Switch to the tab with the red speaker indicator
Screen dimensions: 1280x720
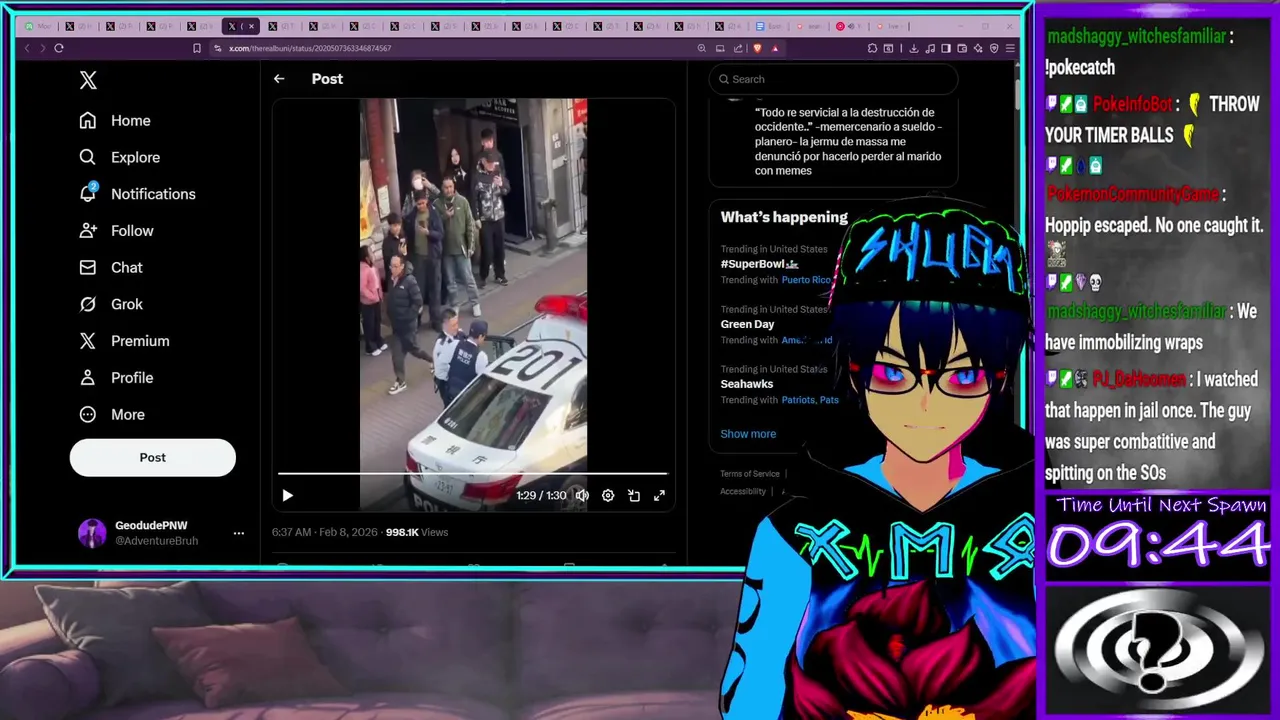coord(849,26)
